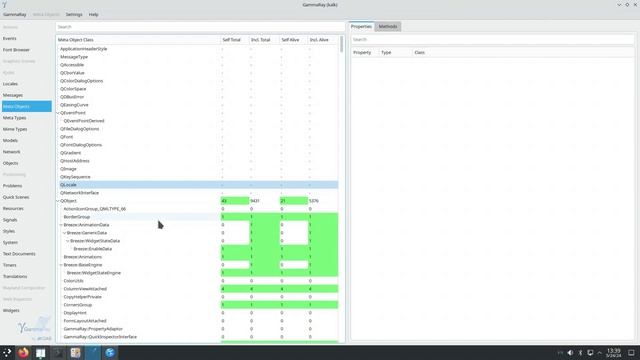
Task: Open Models in the sidebar
Action: (27, 140)
